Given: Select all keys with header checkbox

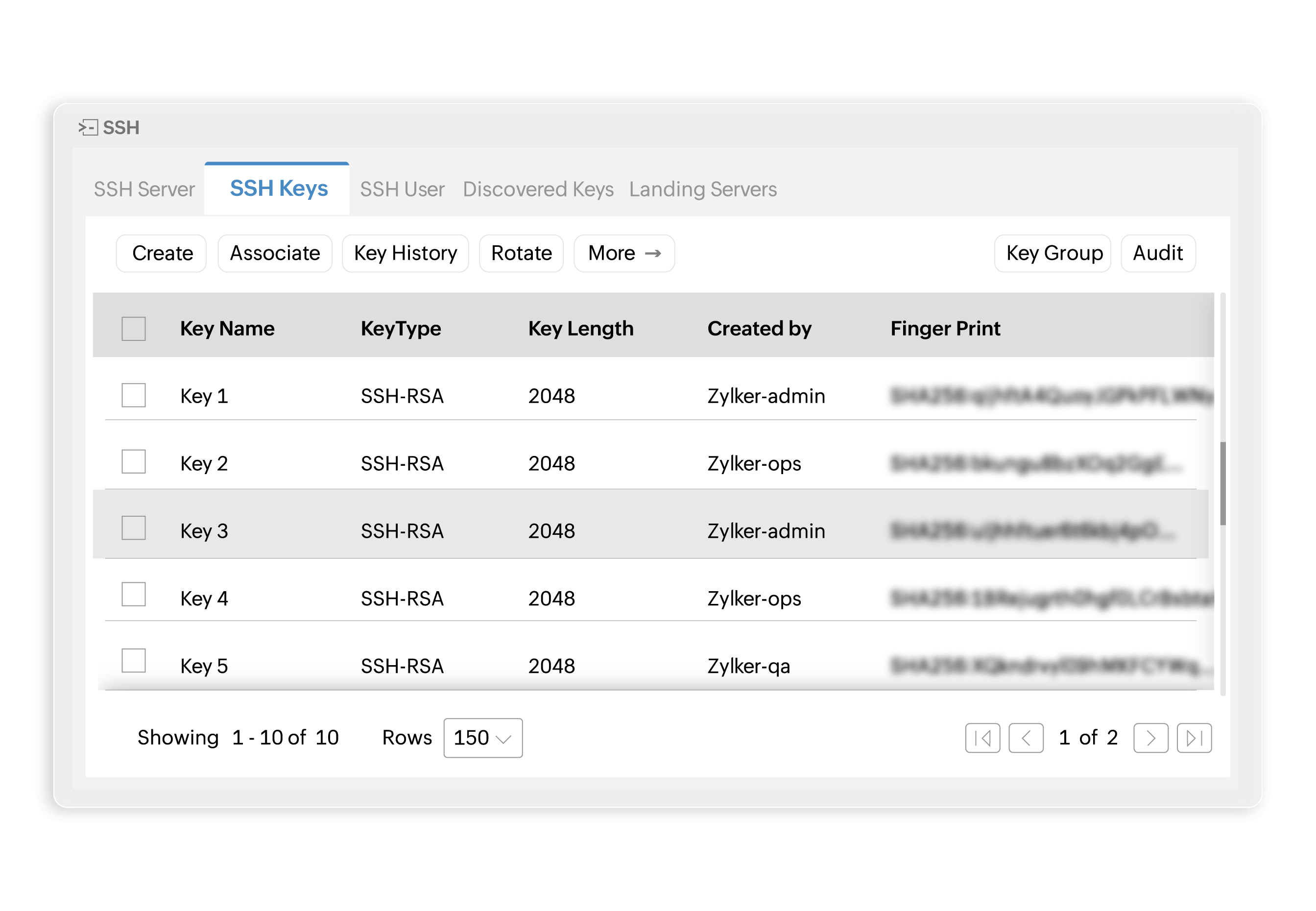Looking at the screenshot, I should coord(134,329).
